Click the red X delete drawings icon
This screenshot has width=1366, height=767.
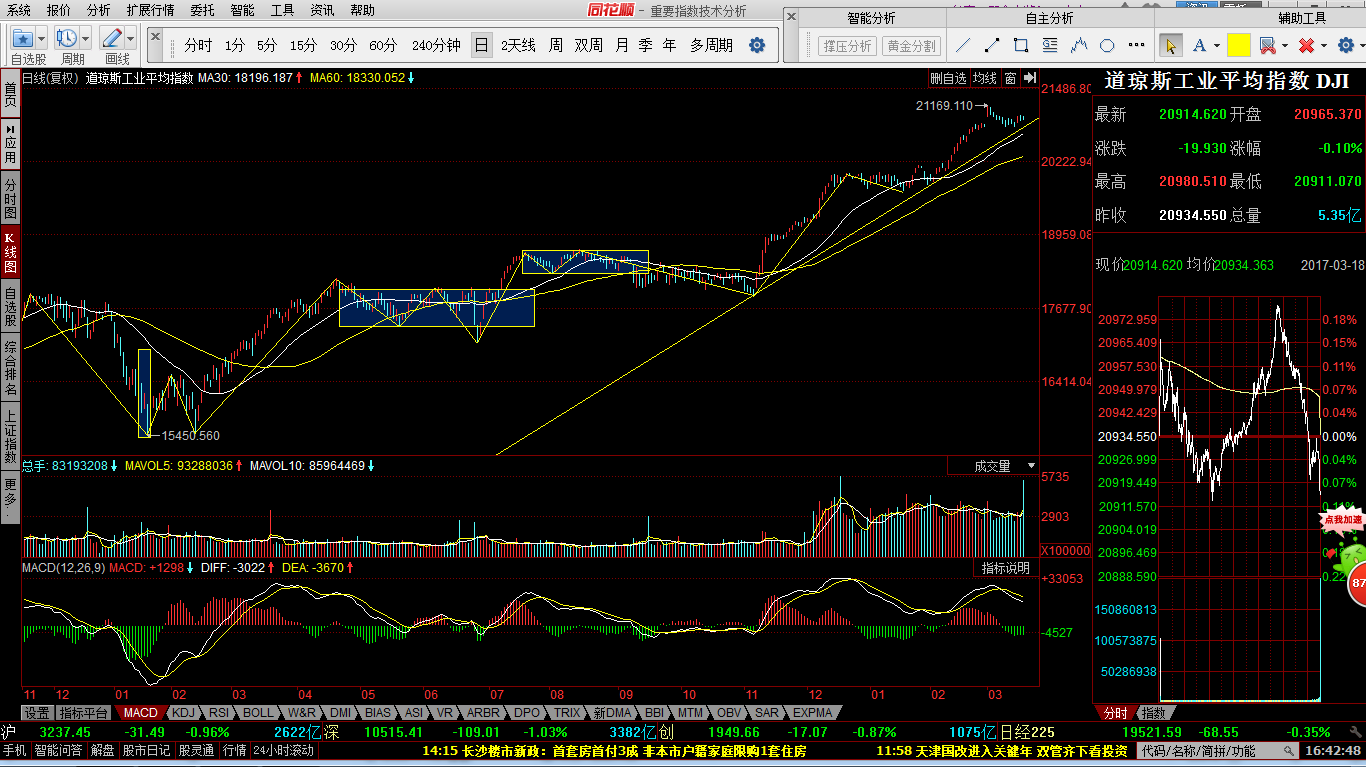[x=1306, y=45]
